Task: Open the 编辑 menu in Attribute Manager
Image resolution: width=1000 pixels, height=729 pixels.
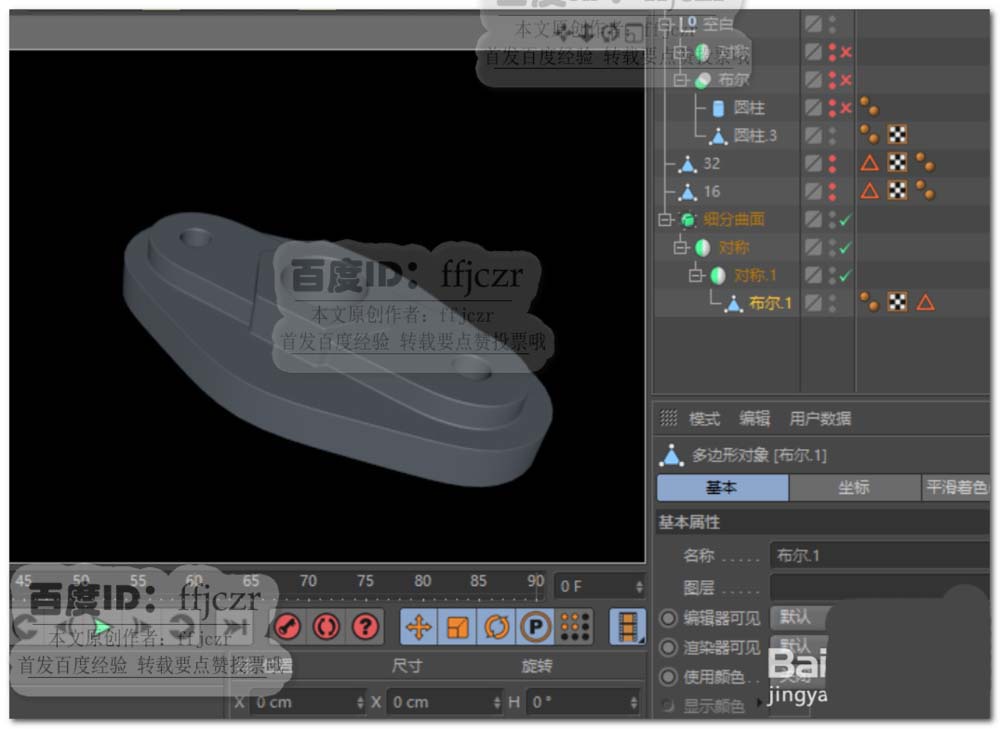Action: pos(754,418)
